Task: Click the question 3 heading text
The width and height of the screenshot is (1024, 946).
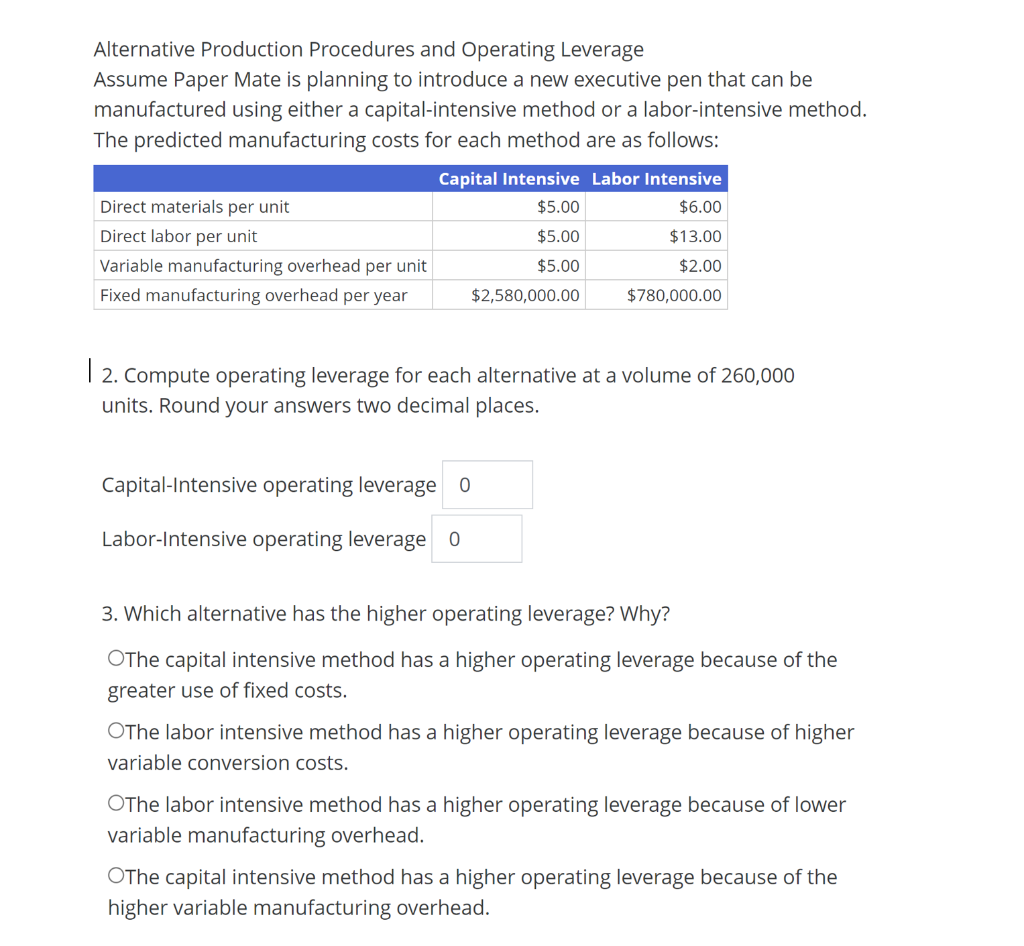Action: pos(386,613)
